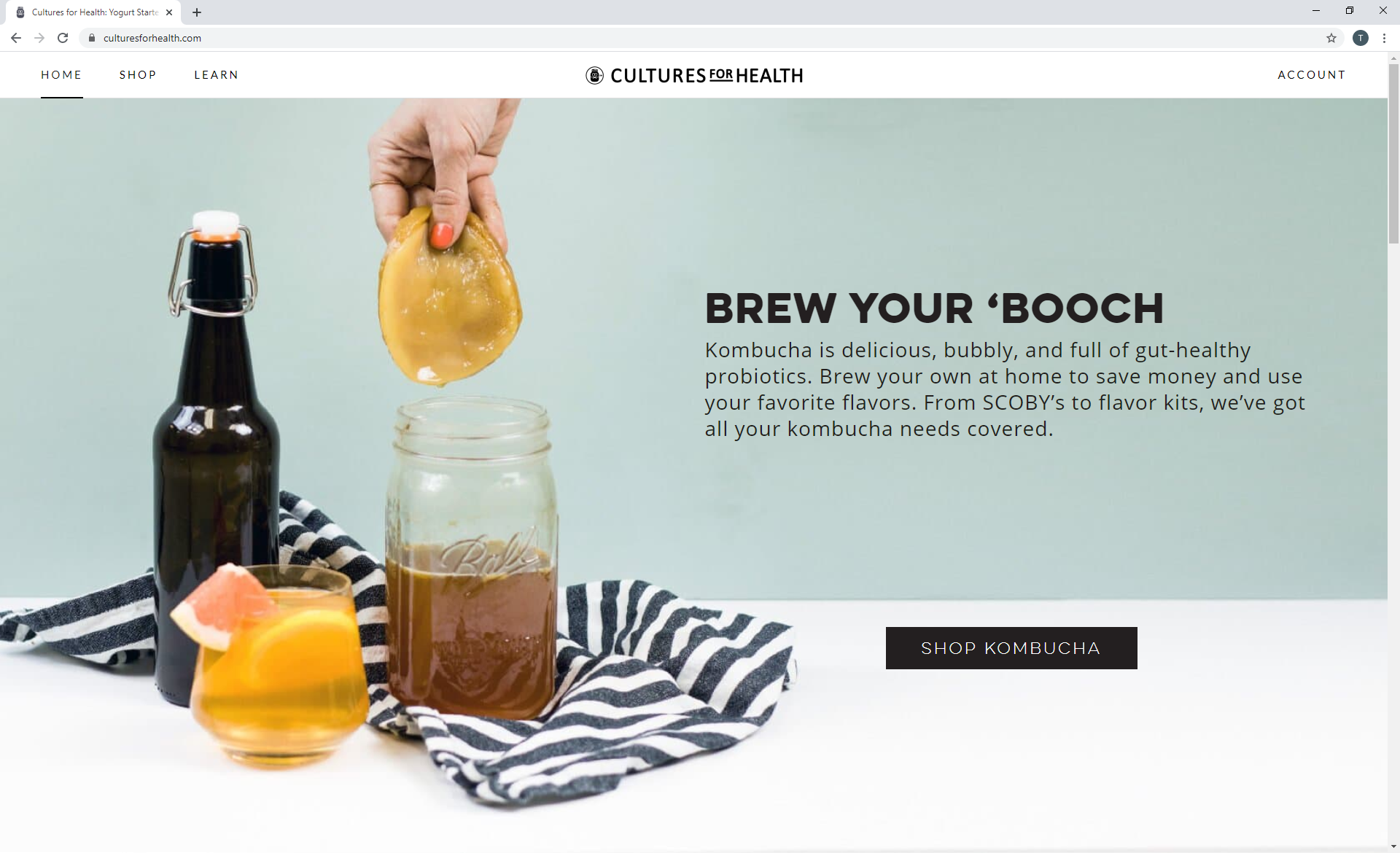This screenshot has height=853, width=1400.
Task: Open the Chrome profile avatar
Action: (1361, 38)
